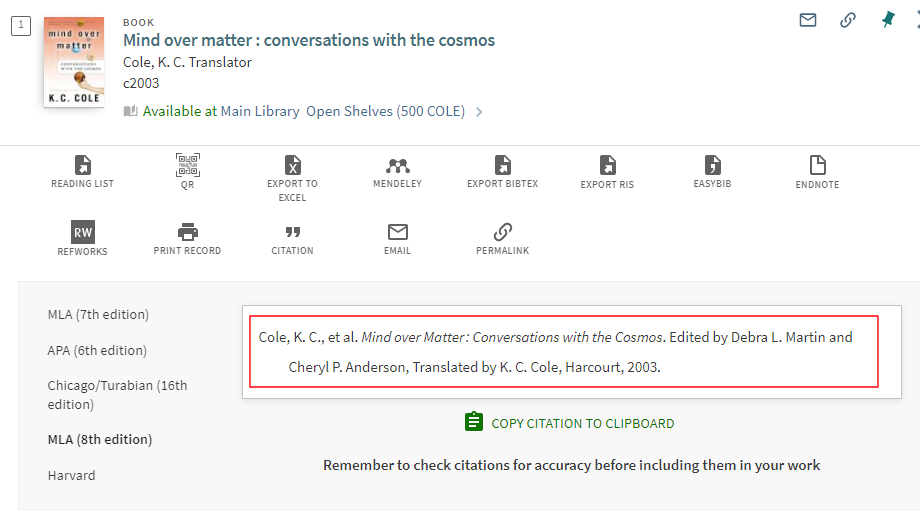Switch to APA (6th edition) style

[x=97, y=350]
